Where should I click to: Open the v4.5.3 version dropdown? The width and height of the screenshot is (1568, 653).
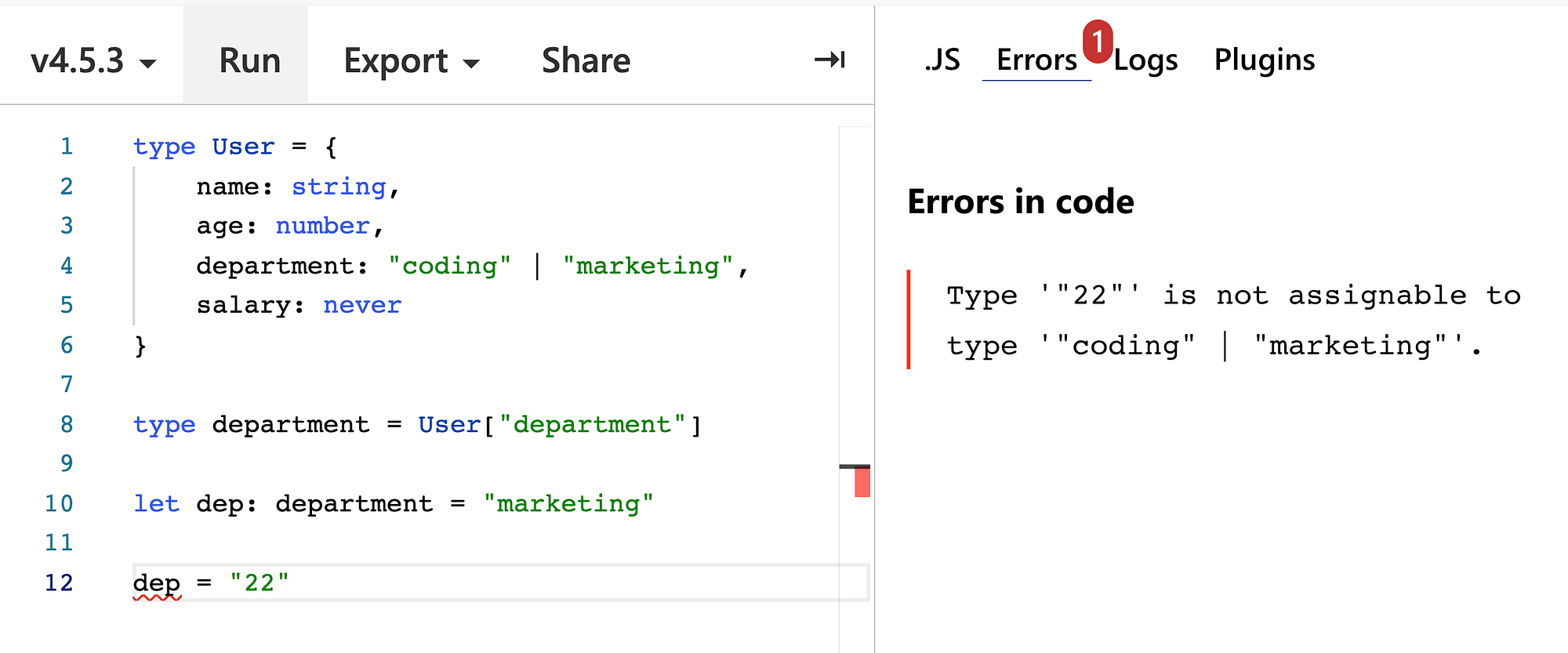click(x=93, y=60)
